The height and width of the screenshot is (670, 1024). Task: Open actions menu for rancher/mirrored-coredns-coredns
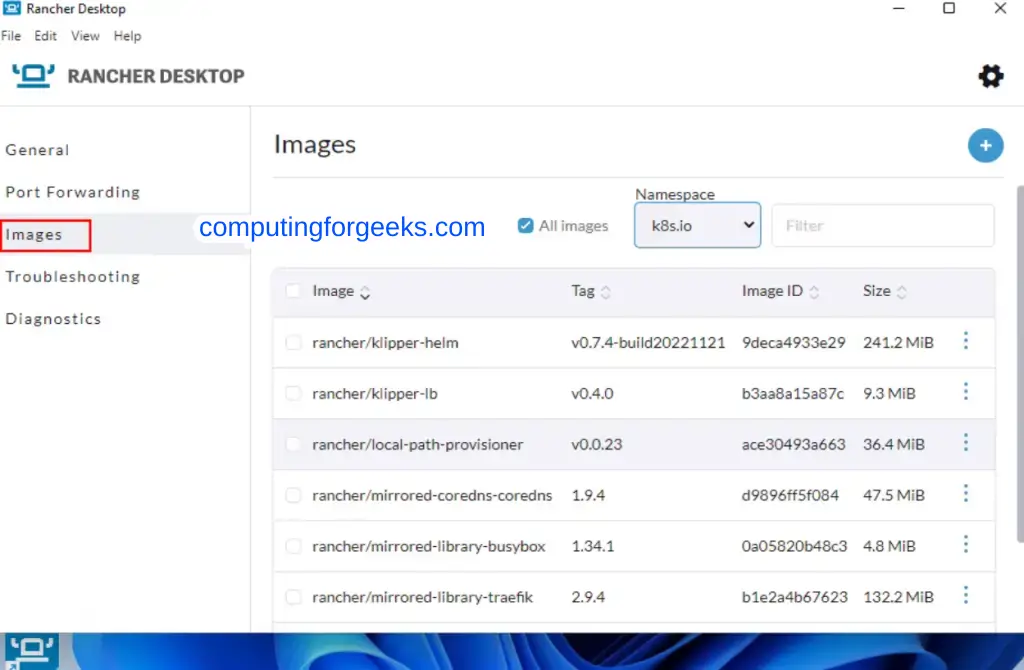(x=965, y=494)
